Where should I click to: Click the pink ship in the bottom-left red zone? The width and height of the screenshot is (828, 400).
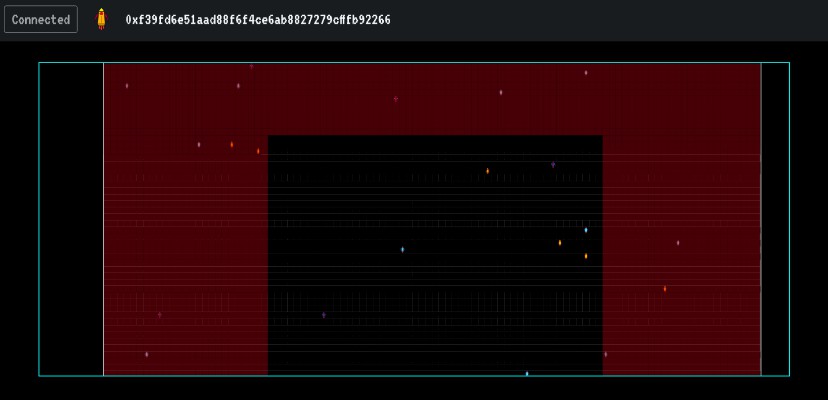[x=147, y=354]
